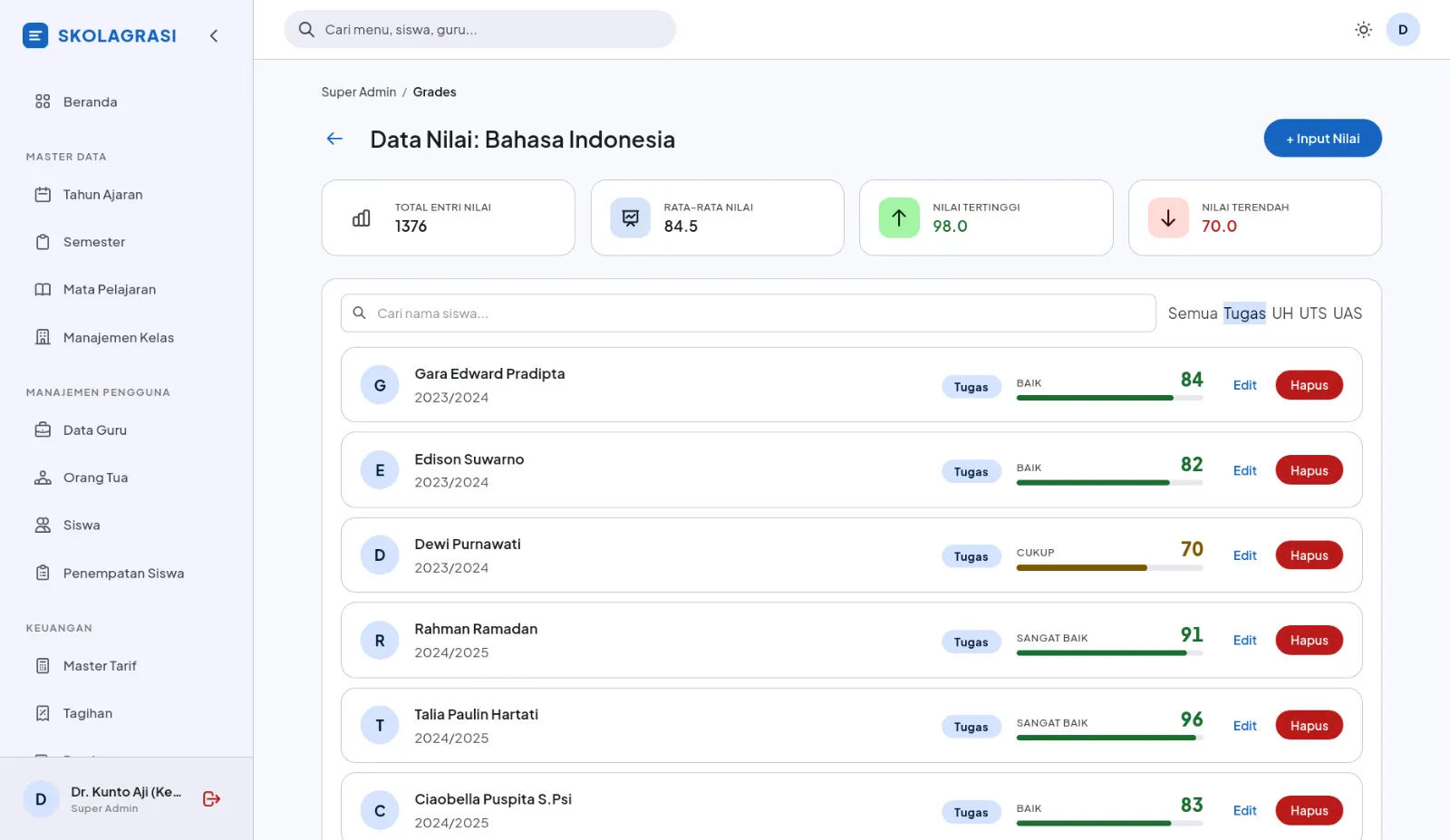Screen dimensions: 1450x840
Task: Click the G avatar for Gara Edward
Action: click(x=380, y=385)
